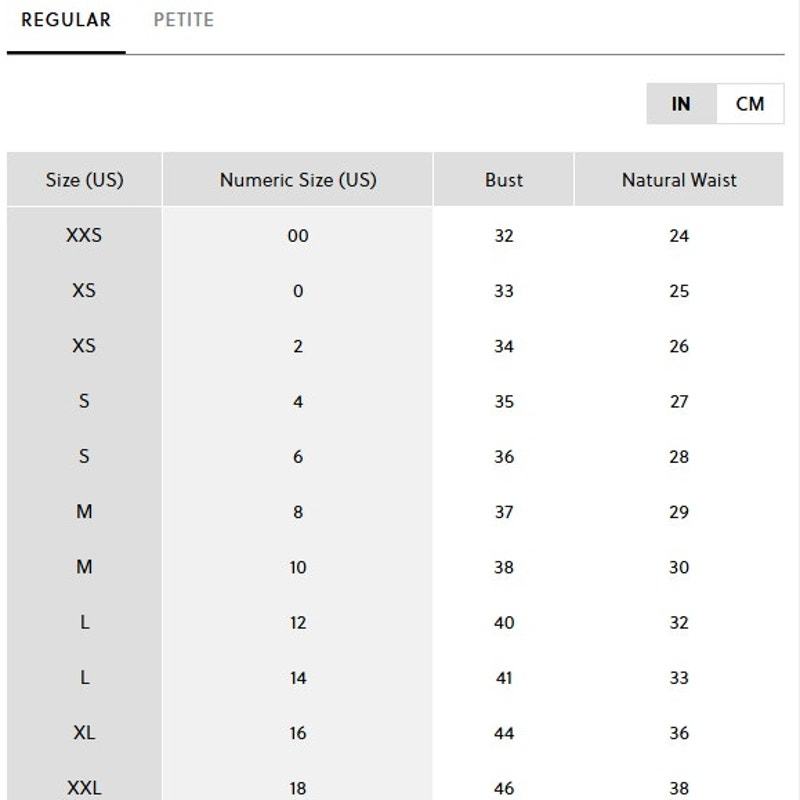Select numeric size 00 cell

(x=298, y=236)
